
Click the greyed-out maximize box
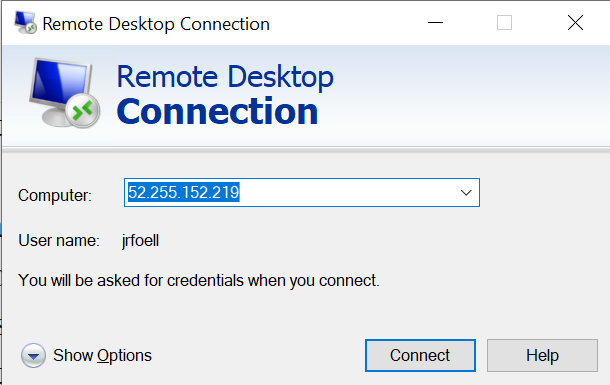[x=504, y=23]
